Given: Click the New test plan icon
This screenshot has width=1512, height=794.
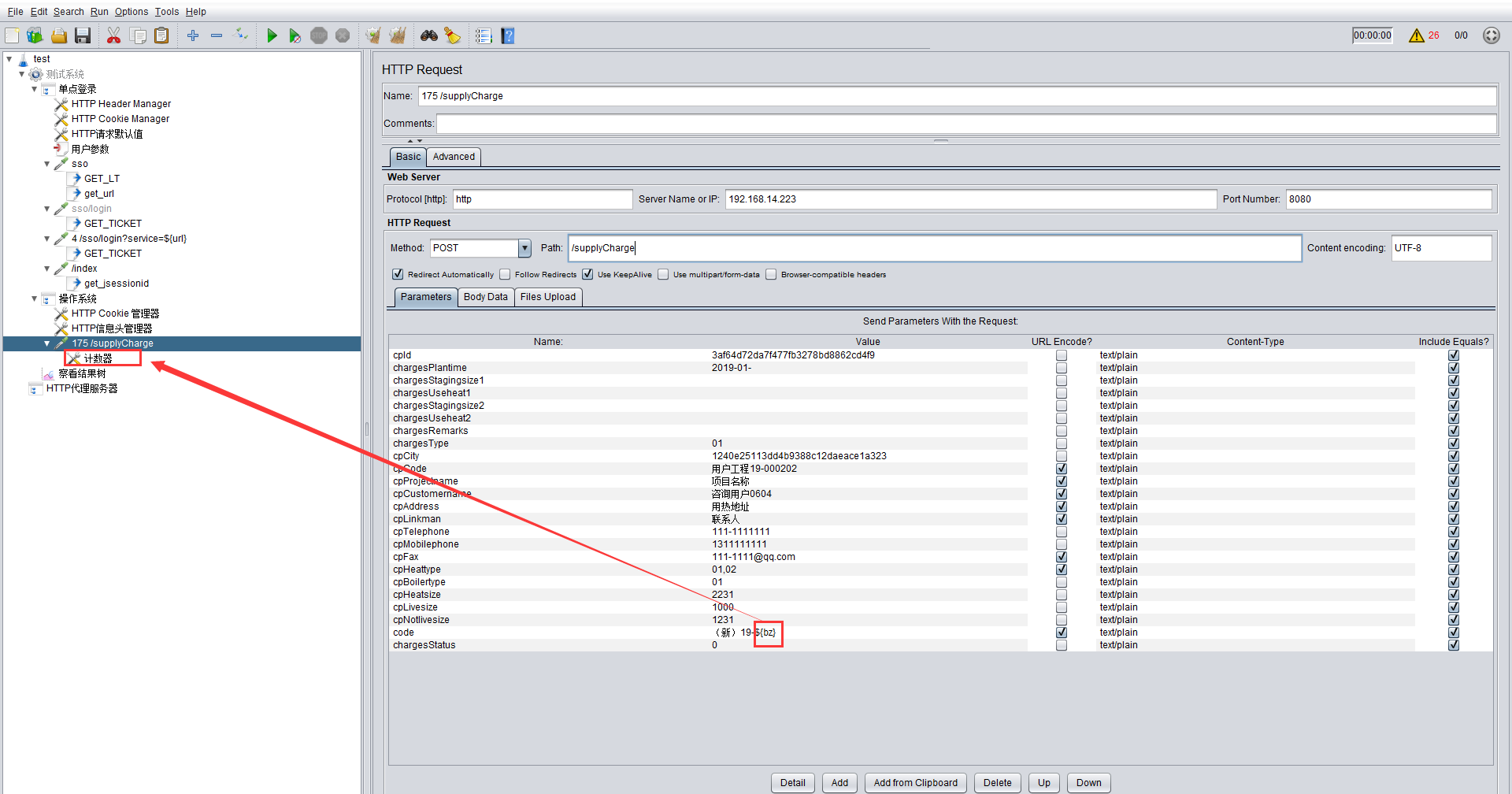Looking at the screenshot, I should pos(12,35).
